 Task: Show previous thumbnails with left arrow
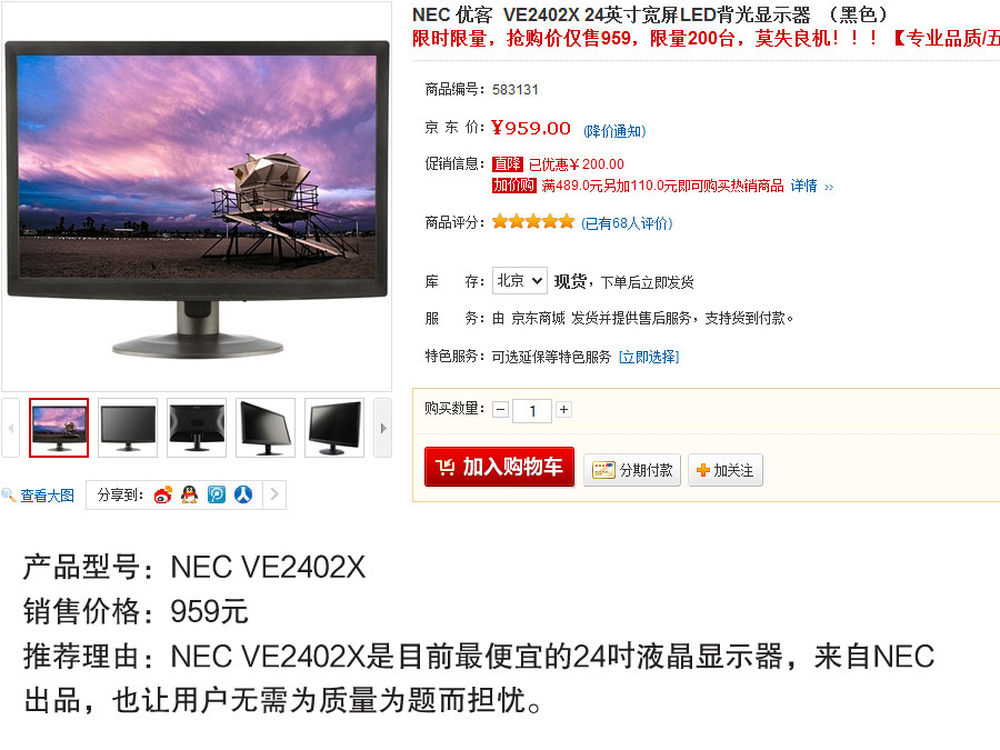10,428
